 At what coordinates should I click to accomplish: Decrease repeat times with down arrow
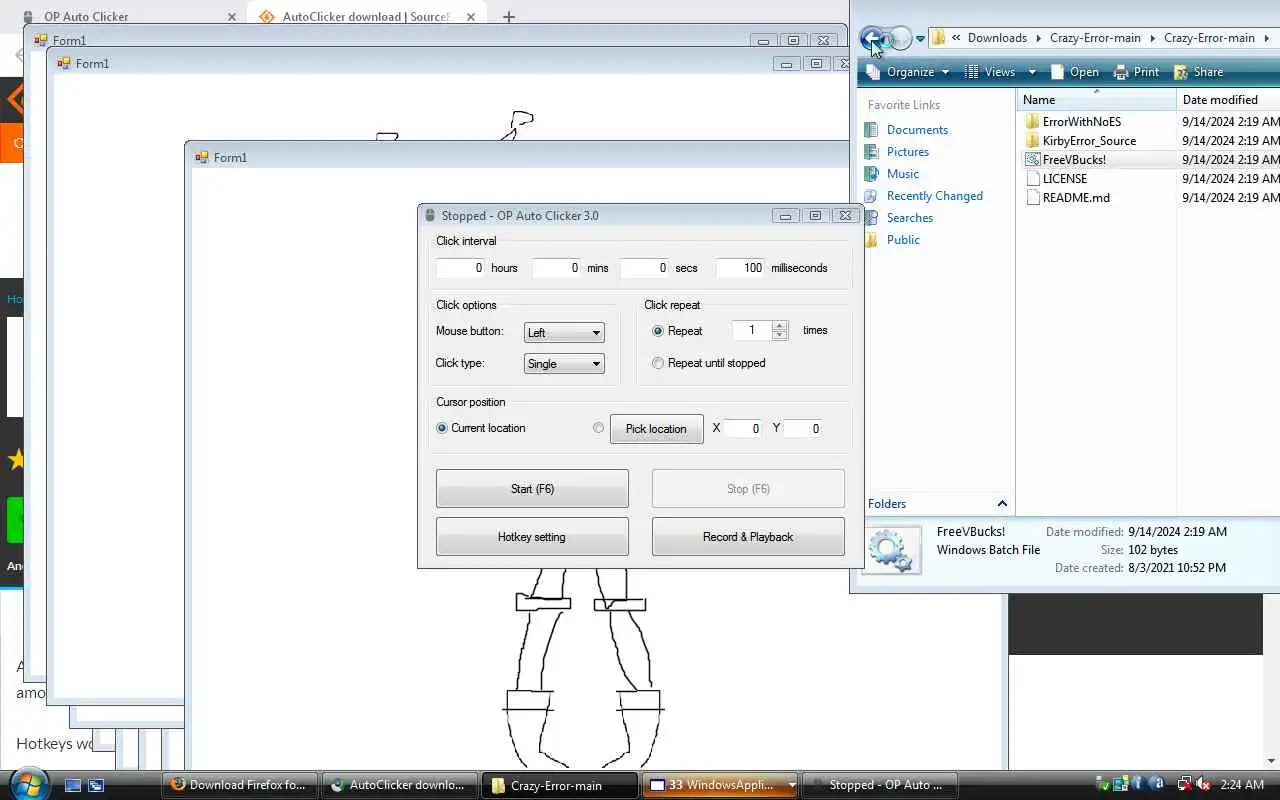[780, 335]
